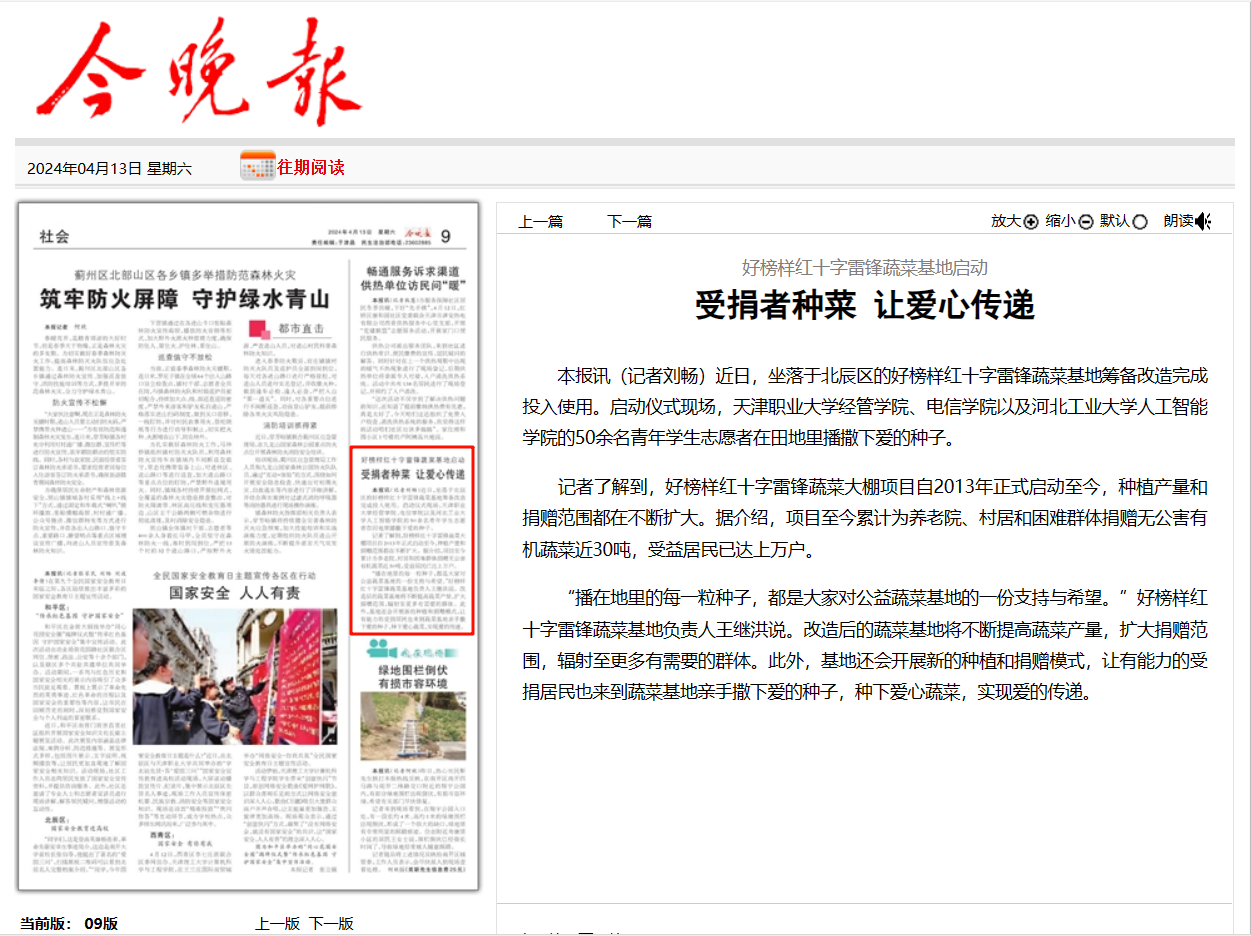This screenshot has height=936, width=1251.
Task: Click the speaker read-aloud icon
Action: coord(1203,221)
